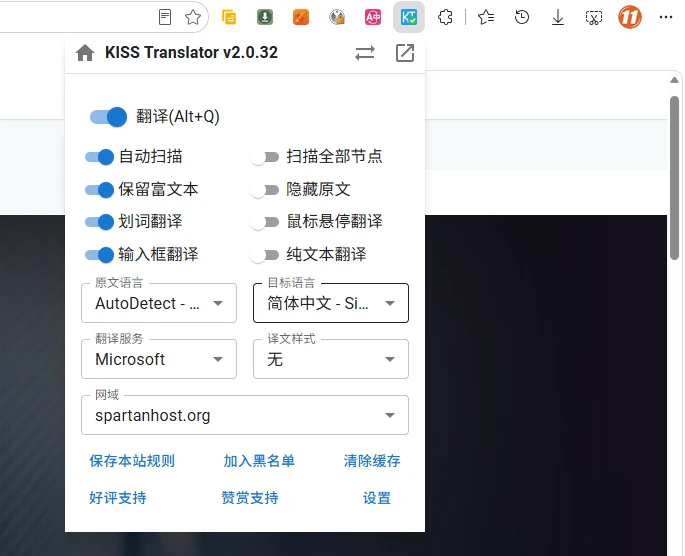Click 清除缓存 link
Screen dimensions: 685x556
pos(372,461)
